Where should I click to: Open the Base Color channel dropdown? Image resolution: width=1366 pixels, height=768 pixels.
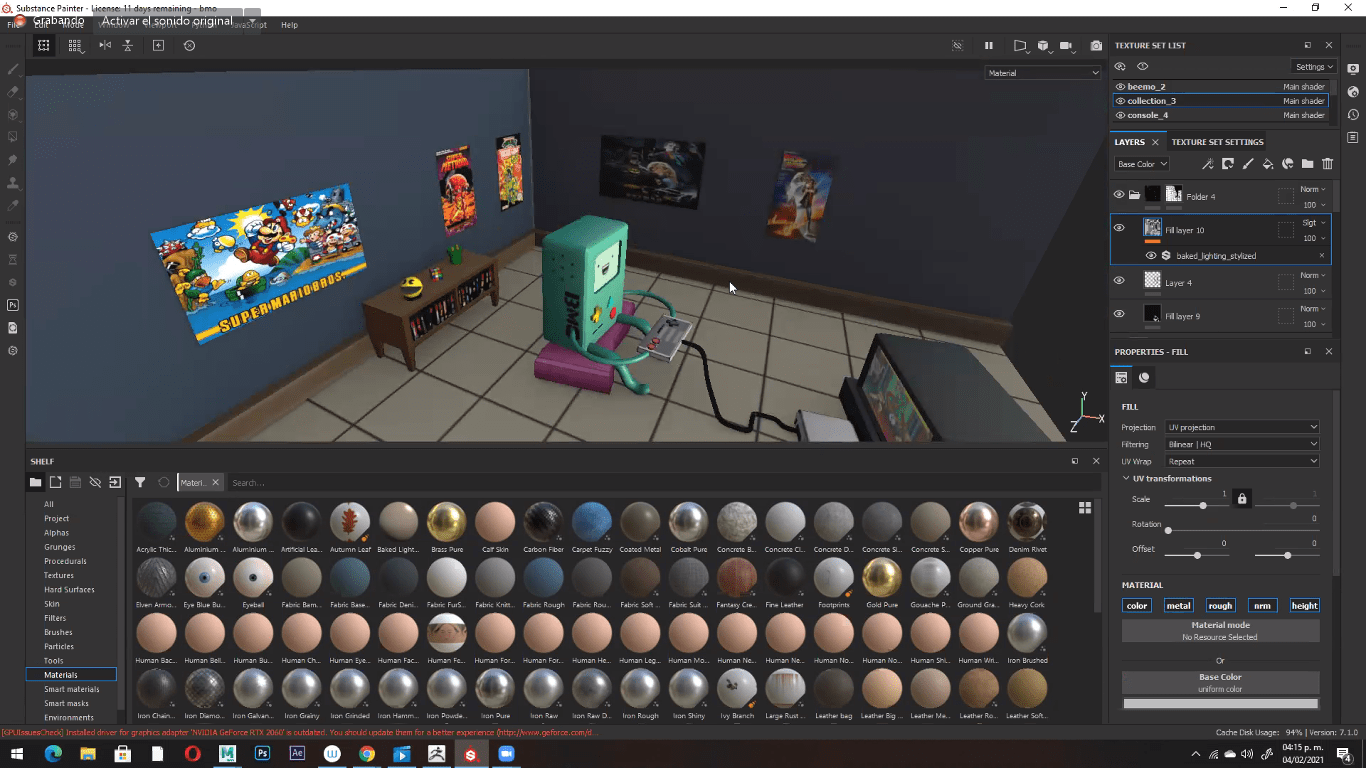coord(1142,164)
